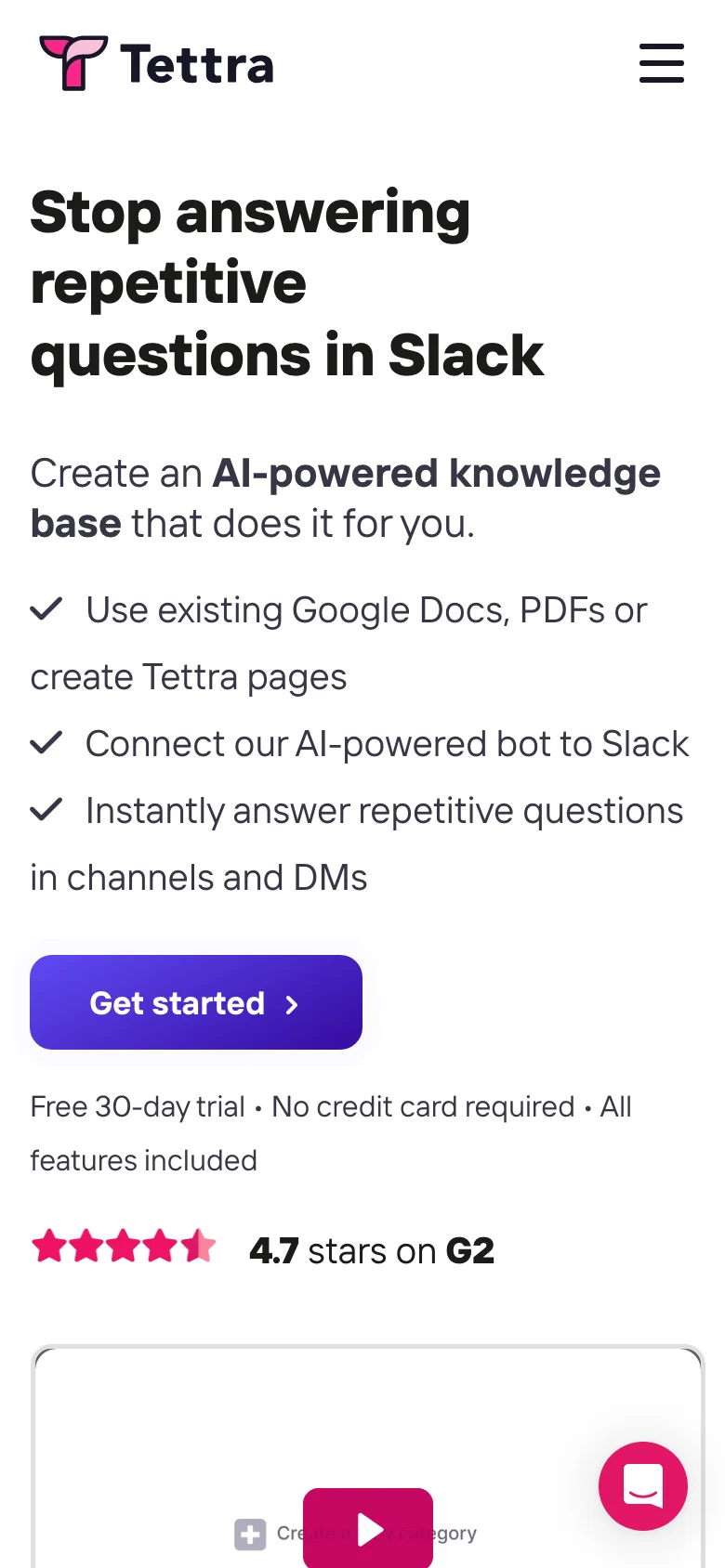Click the chevron arrow inside Get started
Image resolution: width=725 pixels, height=1568 pixels.
(x=292, y=1004)
